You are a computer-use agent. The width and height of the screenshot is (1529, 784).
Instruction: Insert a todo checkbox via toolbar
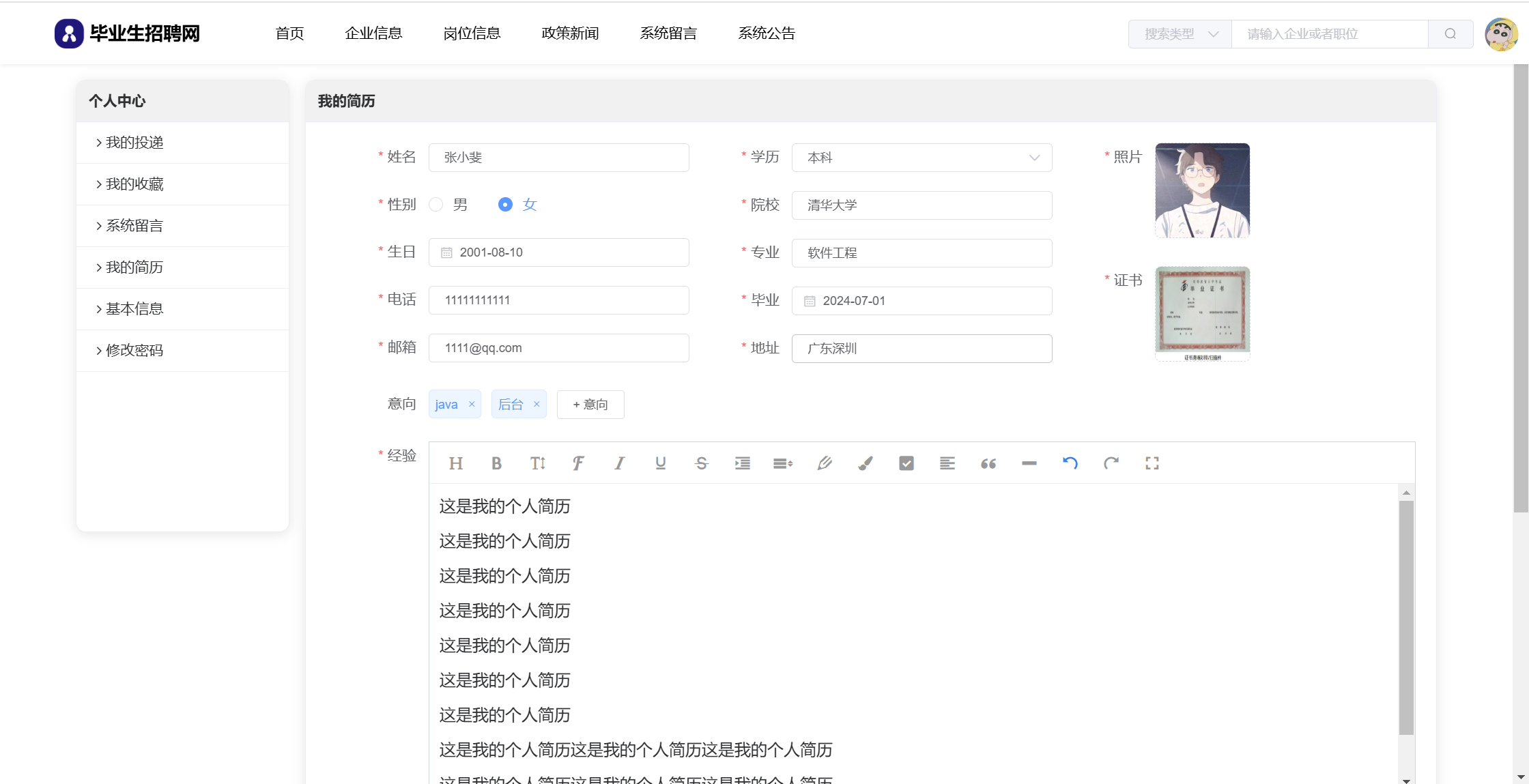pos(906,463)
